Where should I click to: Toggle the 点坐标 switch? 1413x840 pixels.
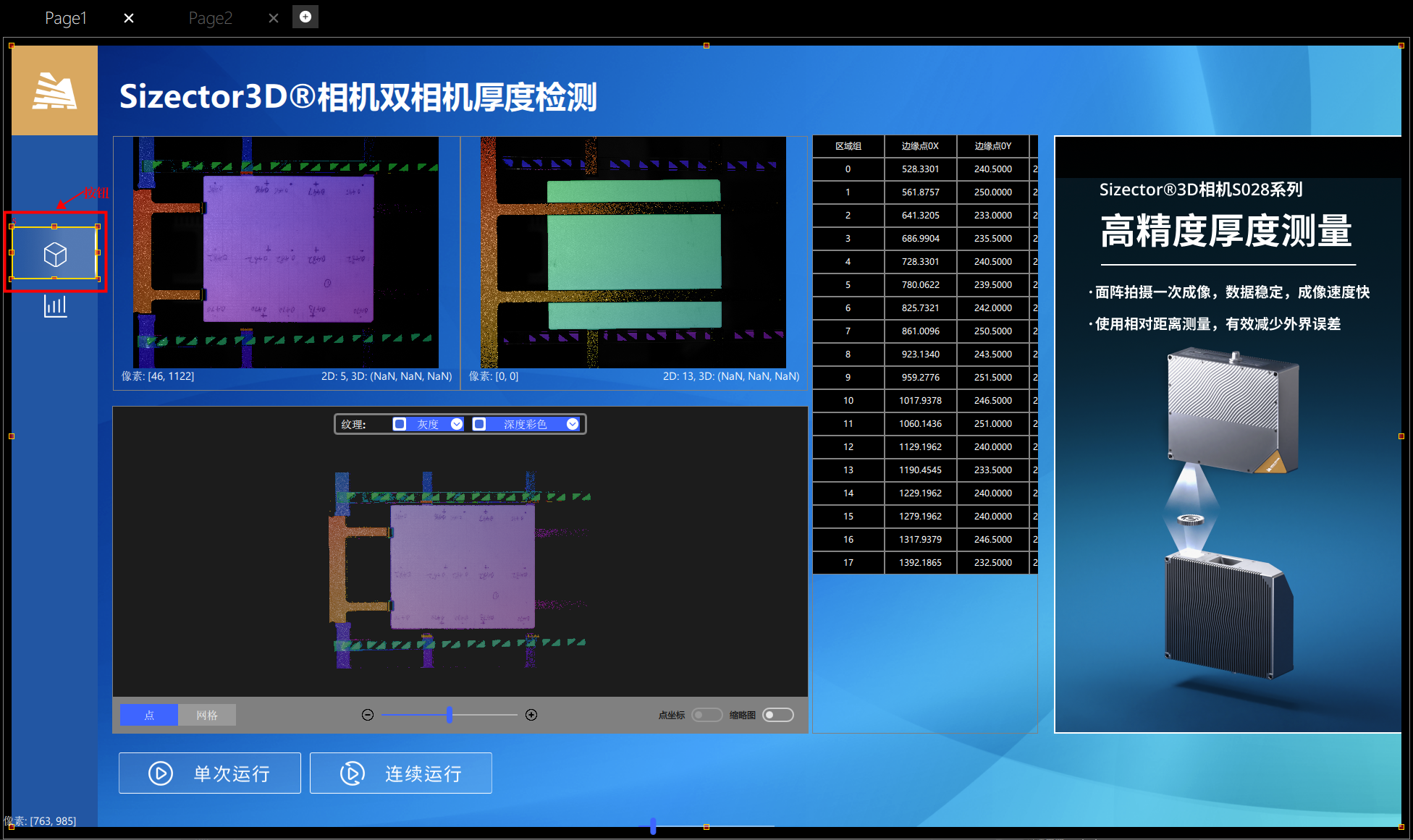(707, 715)
